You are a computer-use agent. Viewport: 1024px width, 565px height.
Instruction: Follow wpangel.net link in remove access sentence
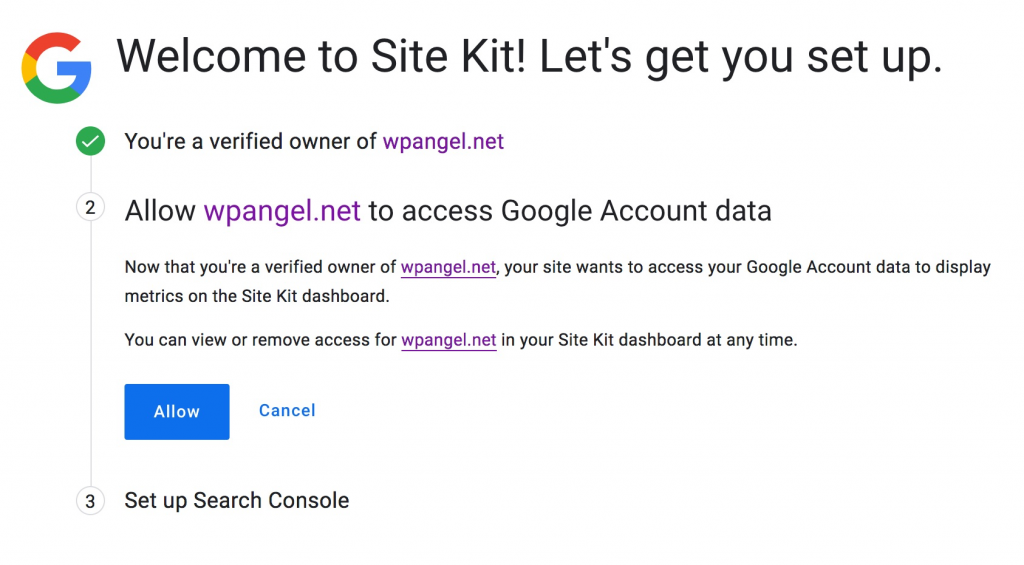tap(449, 340)
